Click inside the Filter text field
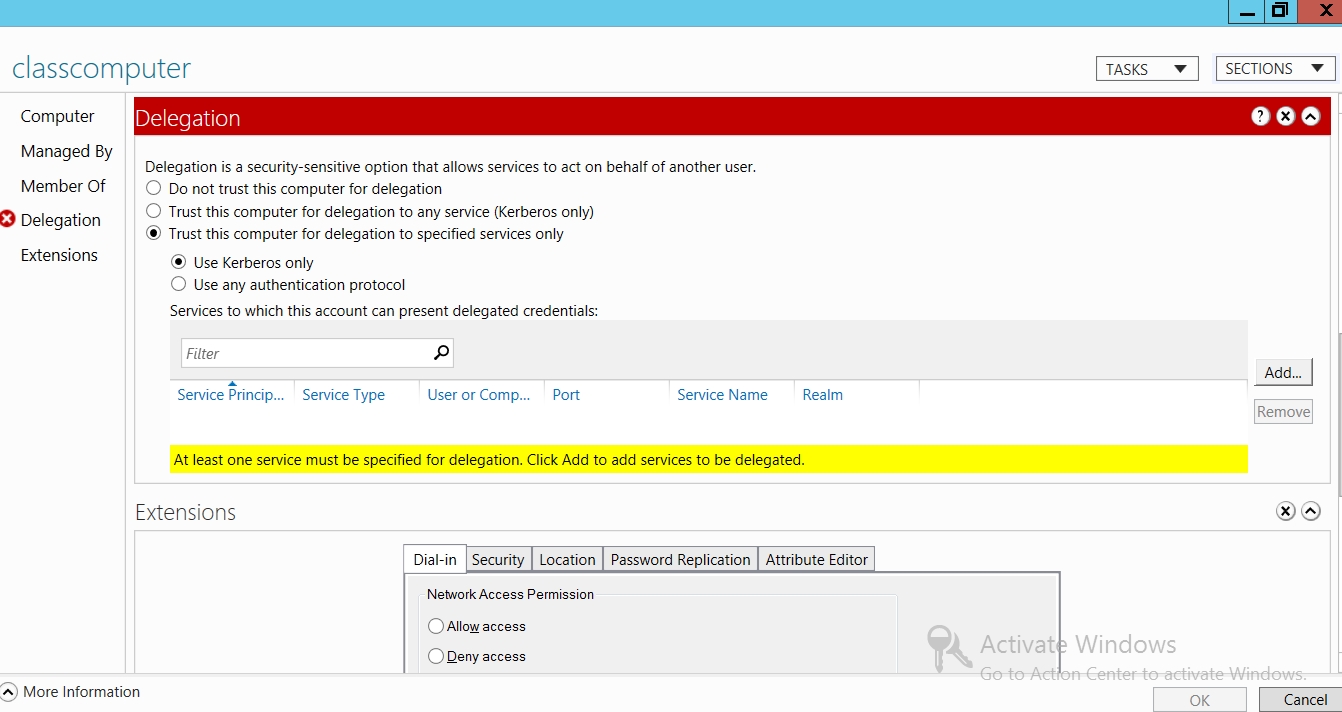 (x=305, y=353)
